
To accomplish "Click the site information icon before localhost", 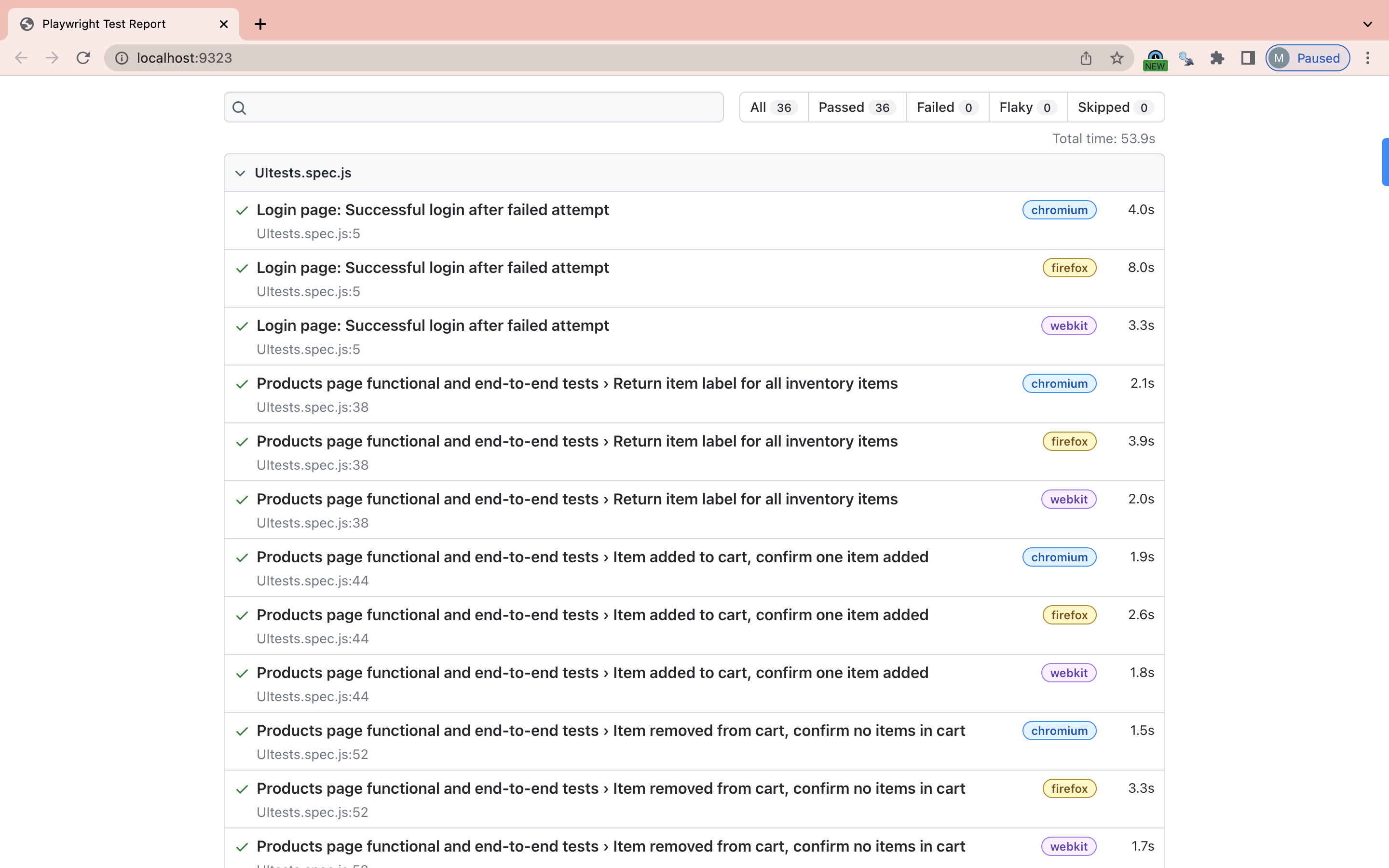I will click(x=122, y=58).
